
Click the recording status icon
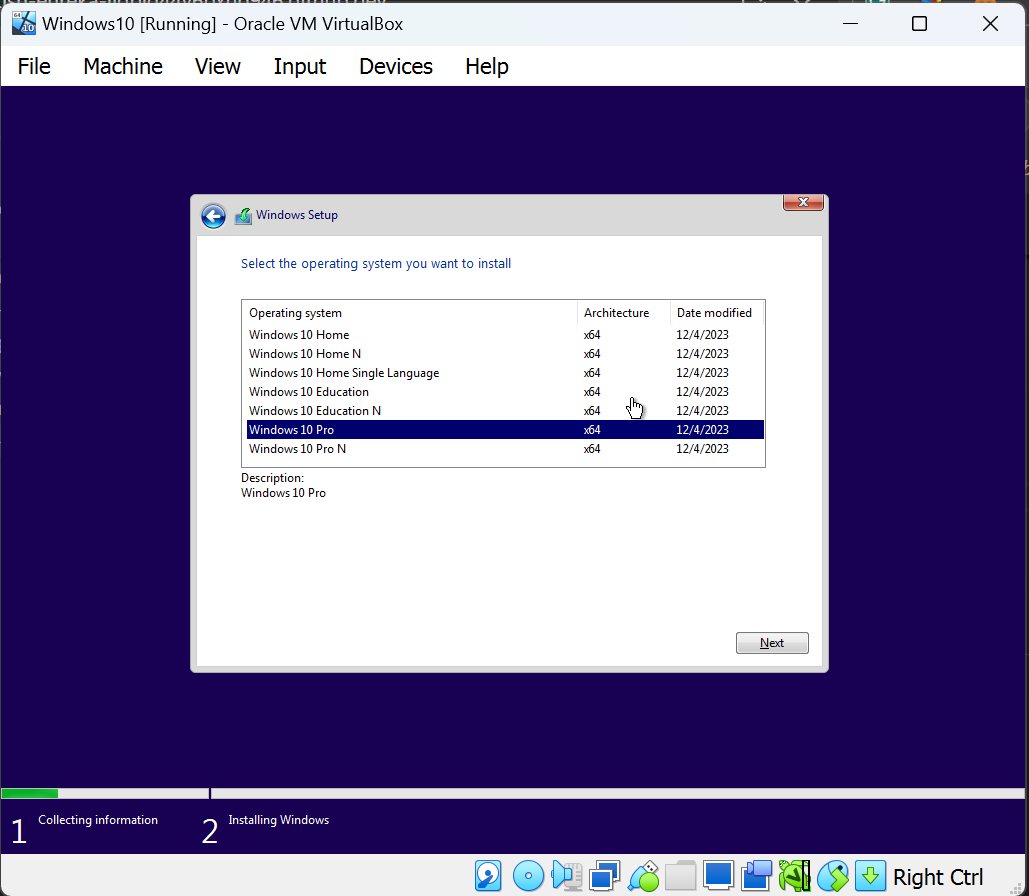pos(757,876)
